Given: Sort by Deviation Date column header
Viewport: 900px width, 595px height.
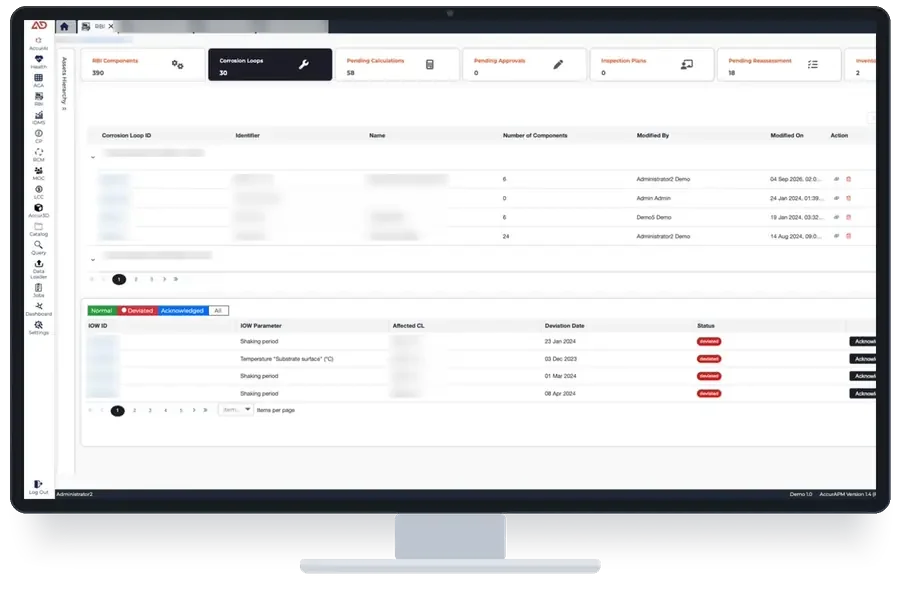Looking at the screenshot, I should pyautogui.click(x=564, y=325).
